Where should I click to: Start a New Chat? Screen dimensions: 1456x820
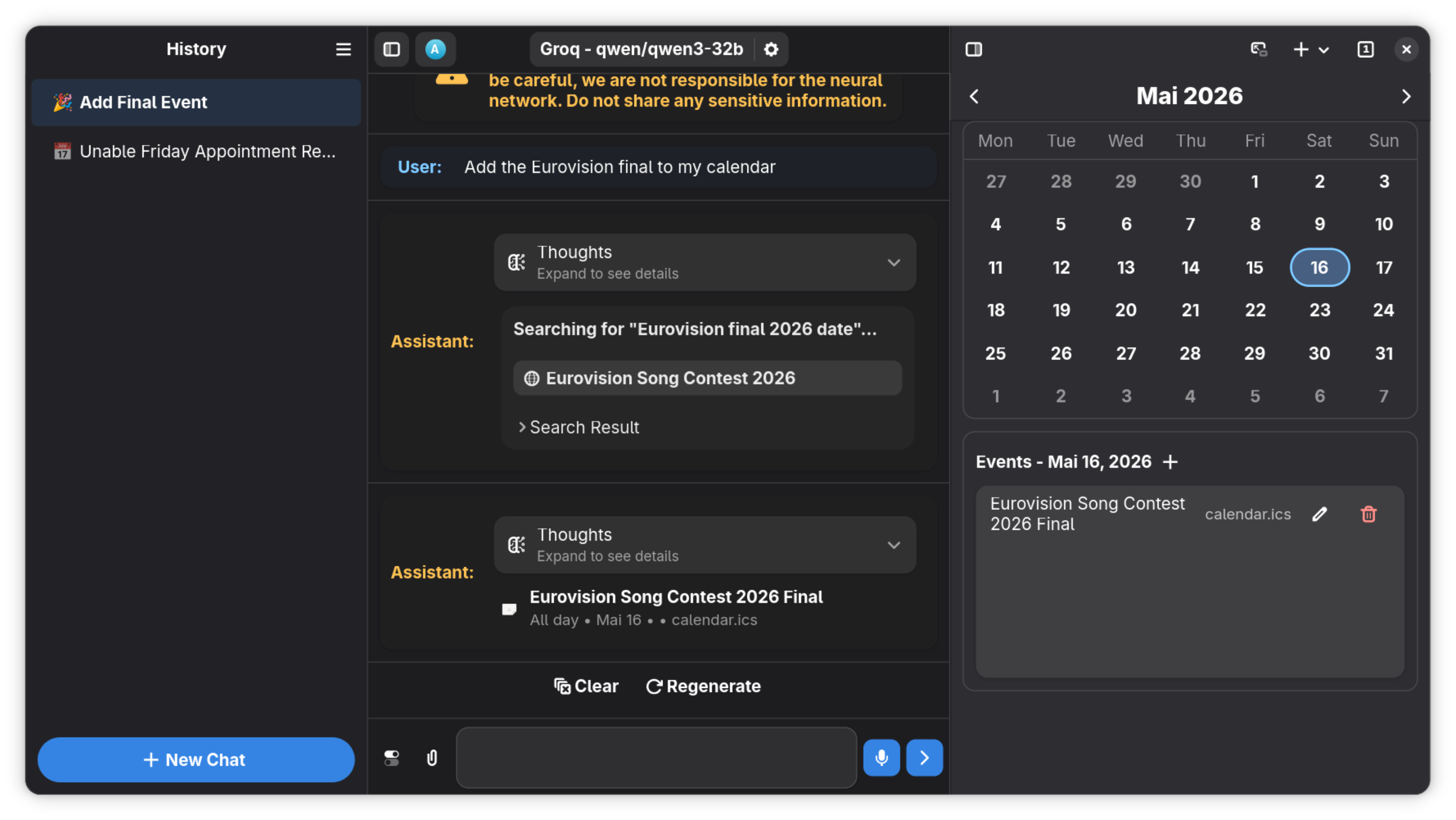tap(195, 760)
